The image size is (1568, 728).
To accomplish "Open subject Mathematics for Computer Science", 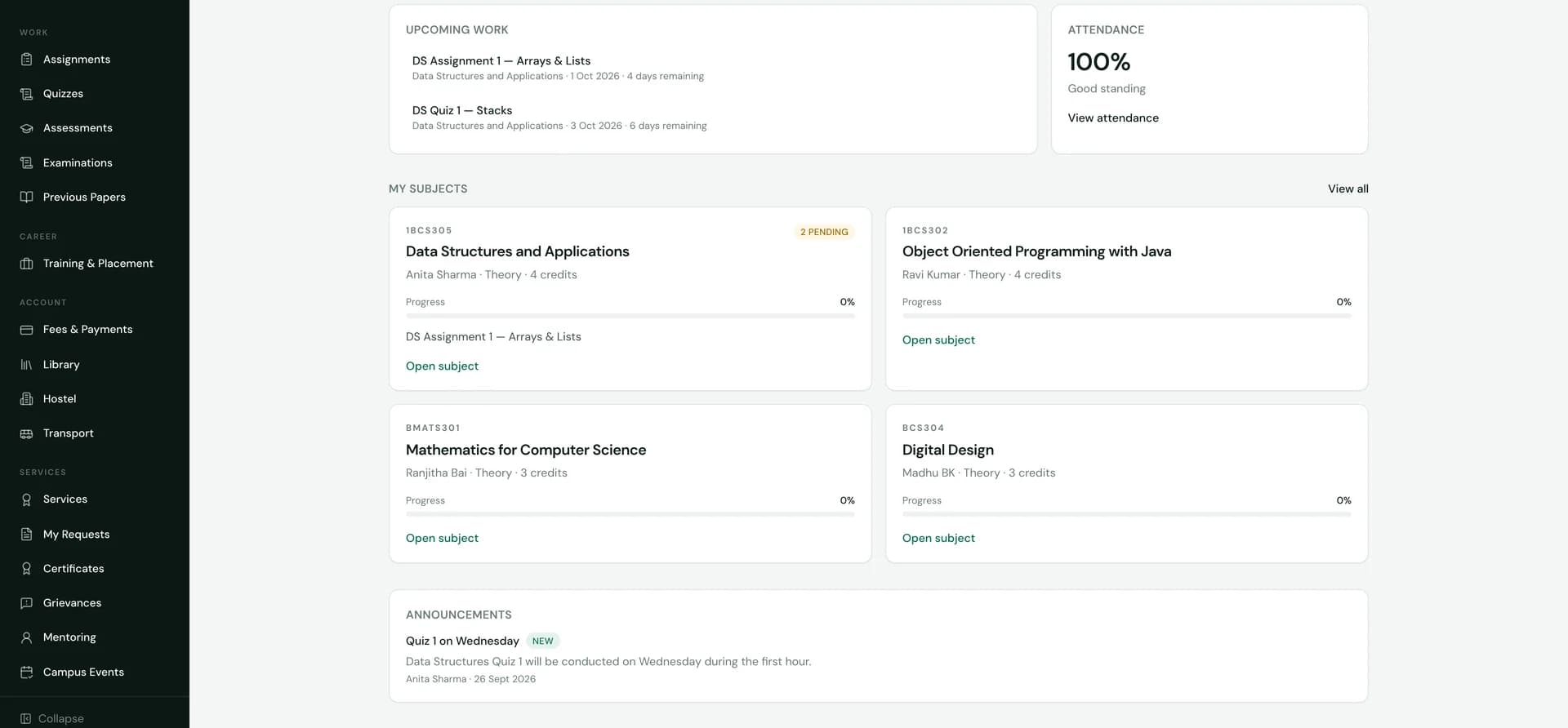I will [x=442, y=539].
